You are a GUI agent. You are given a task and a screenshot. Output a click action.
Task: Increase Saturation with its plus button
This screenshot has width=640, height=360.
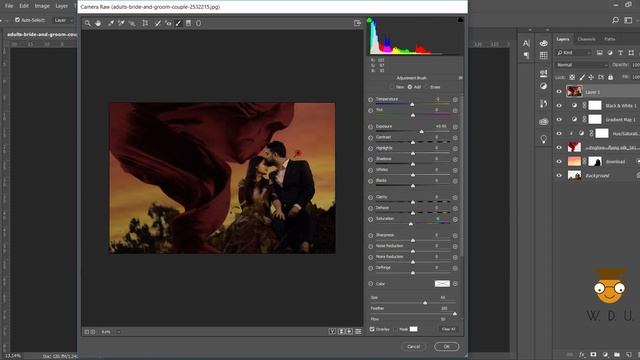[455, 219]
